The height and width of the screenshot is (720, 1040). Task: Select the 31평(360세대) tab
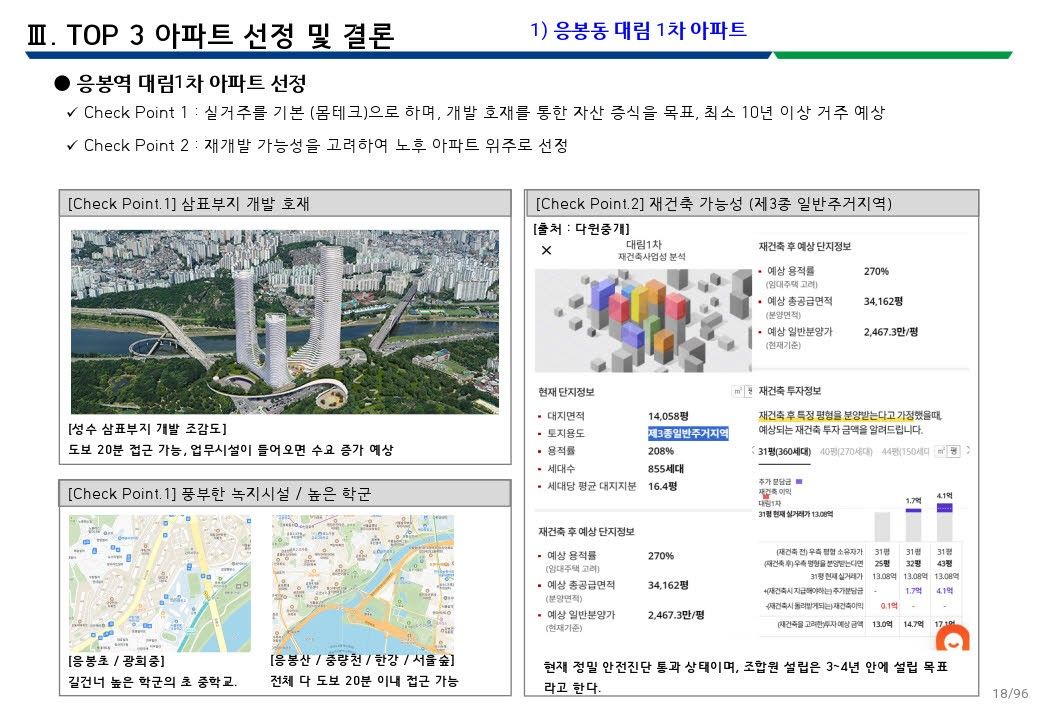pos(785,451)
